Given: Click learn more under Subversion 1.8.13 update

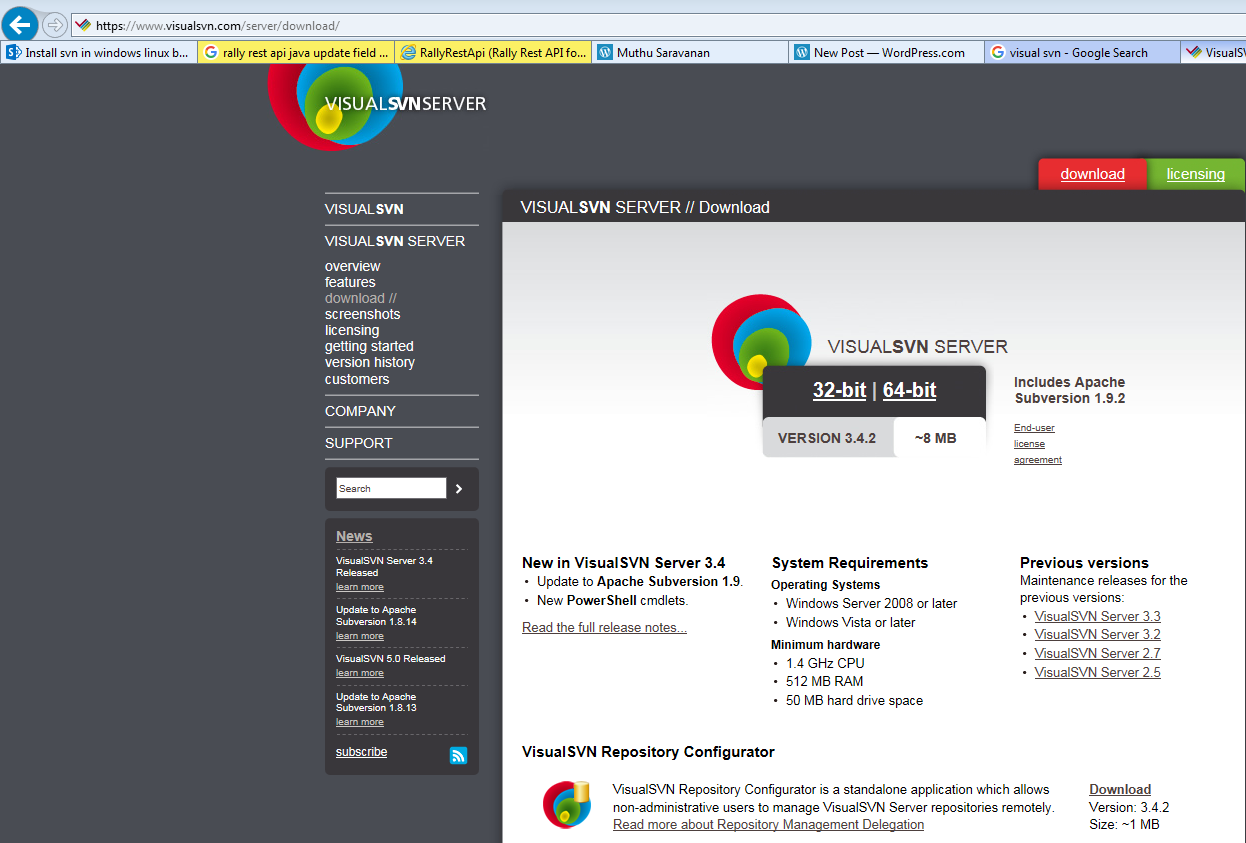Looking at the screenshot, I should tap(360, 722).
